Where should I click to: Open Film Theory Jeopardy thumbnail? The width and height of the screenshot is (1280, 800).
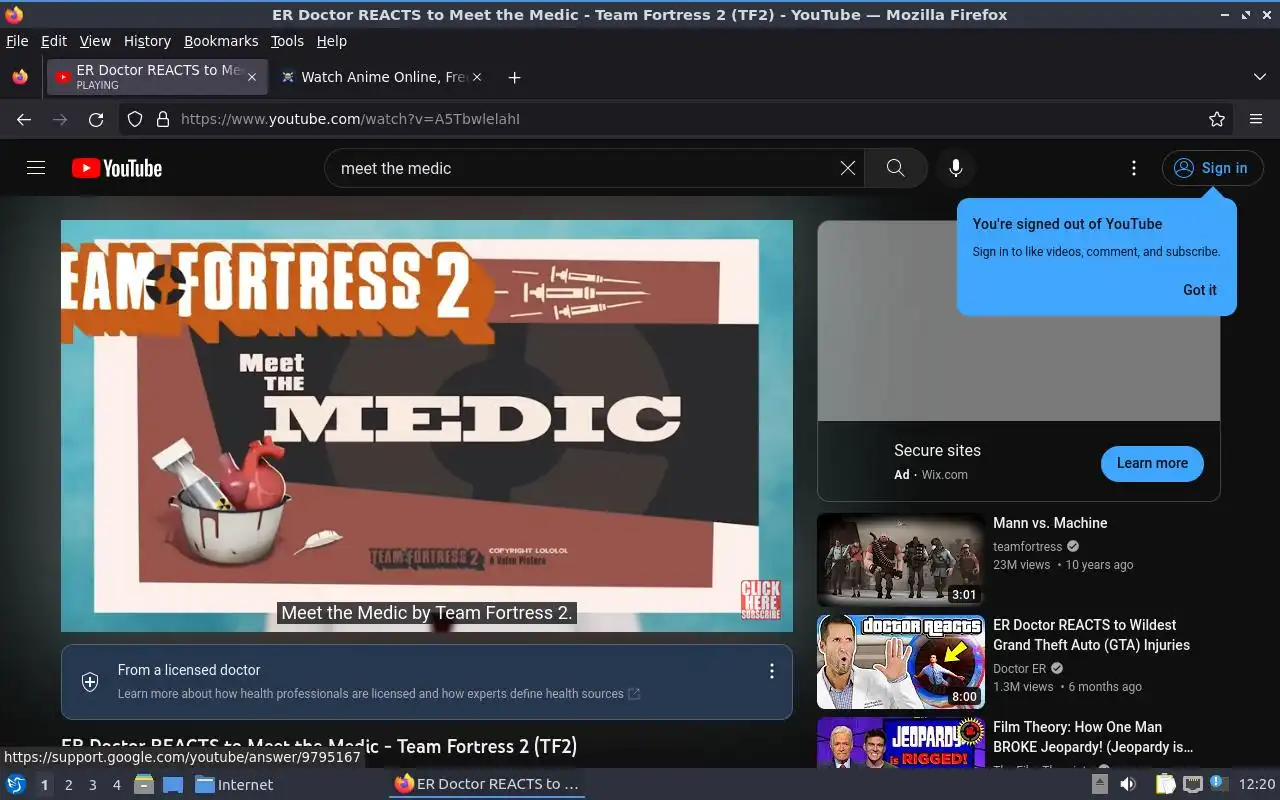(x=901, y=743)
